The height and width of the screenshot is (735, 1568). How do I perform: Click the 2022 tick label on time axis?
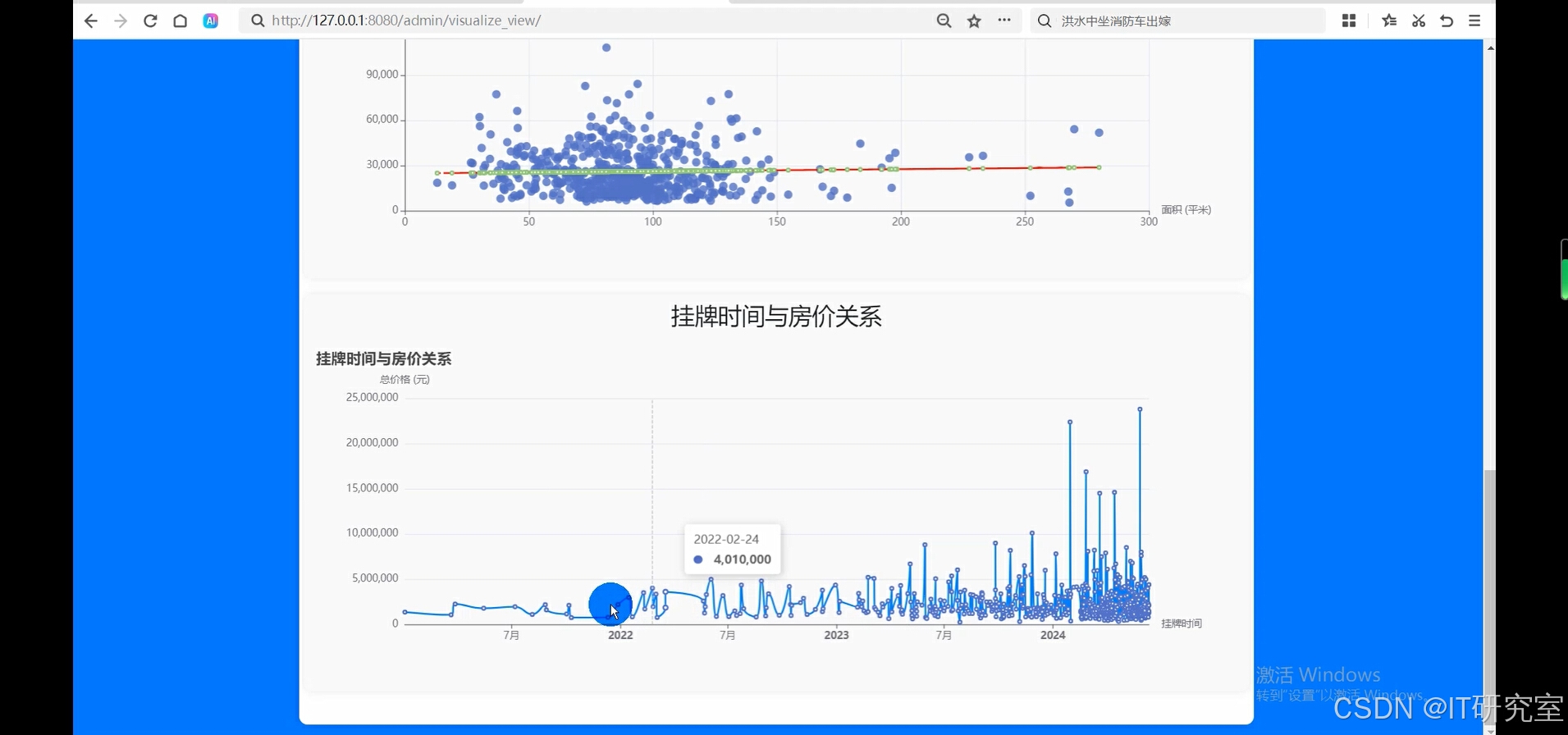[620, 635]
